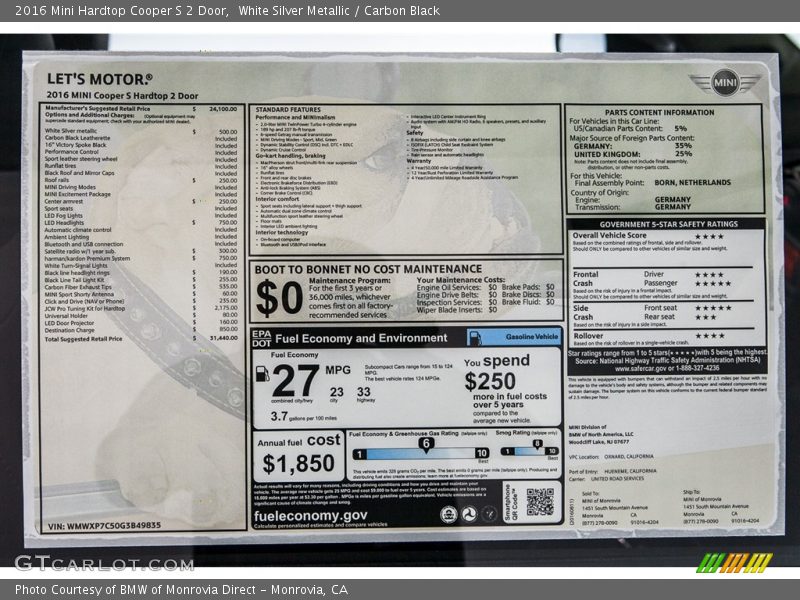Click the first round agency seal near fueleconomy.gov
The image size is (800, 600).
click(x=449, y=513)
